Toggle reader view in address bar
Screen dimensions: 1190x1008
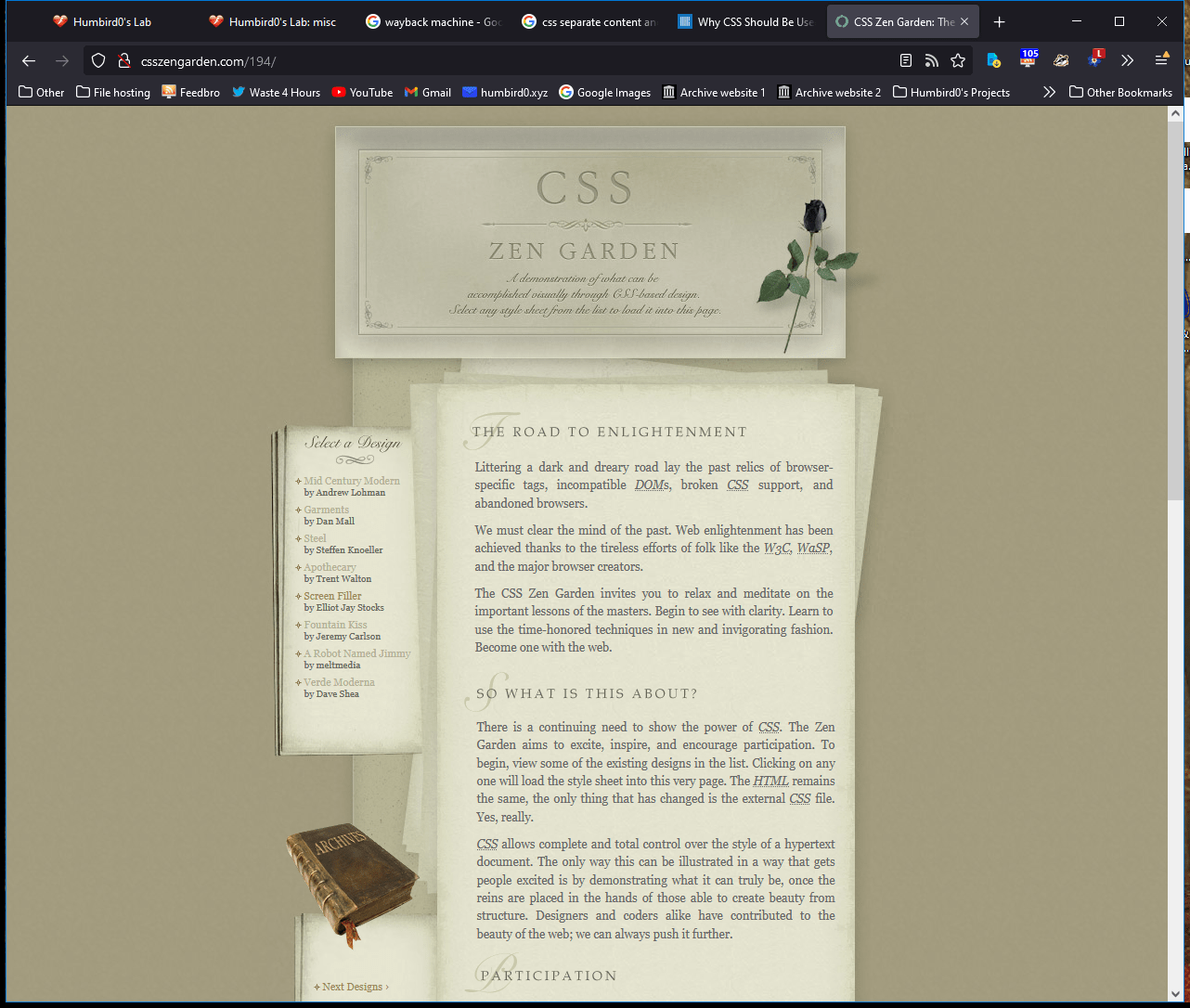pos(906,61)
